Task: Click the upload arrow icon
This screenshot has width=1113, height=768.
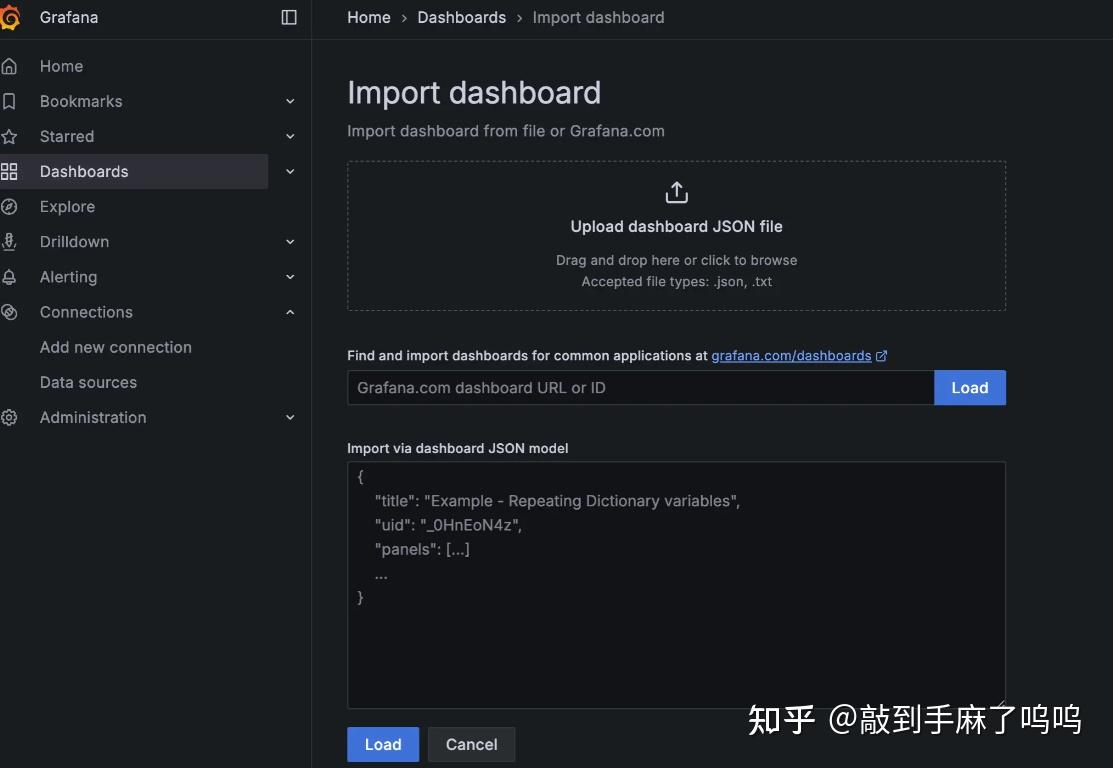Action: (676, 192)
